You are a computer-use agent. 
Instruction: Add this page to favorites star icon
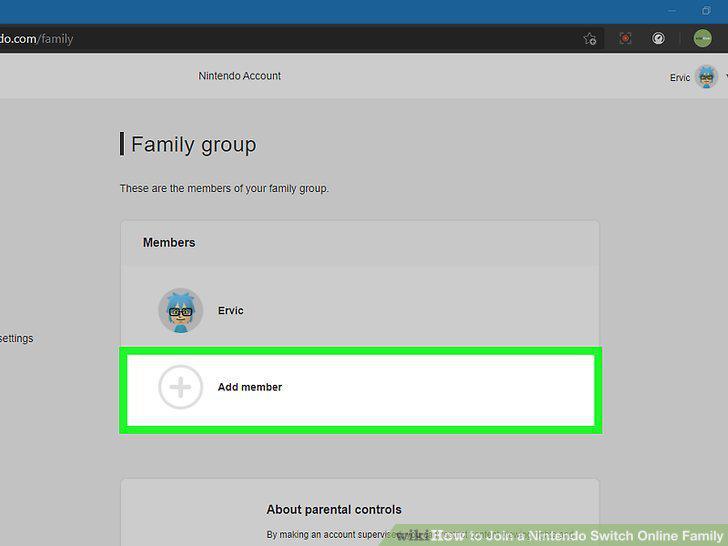tap(590, 39)
